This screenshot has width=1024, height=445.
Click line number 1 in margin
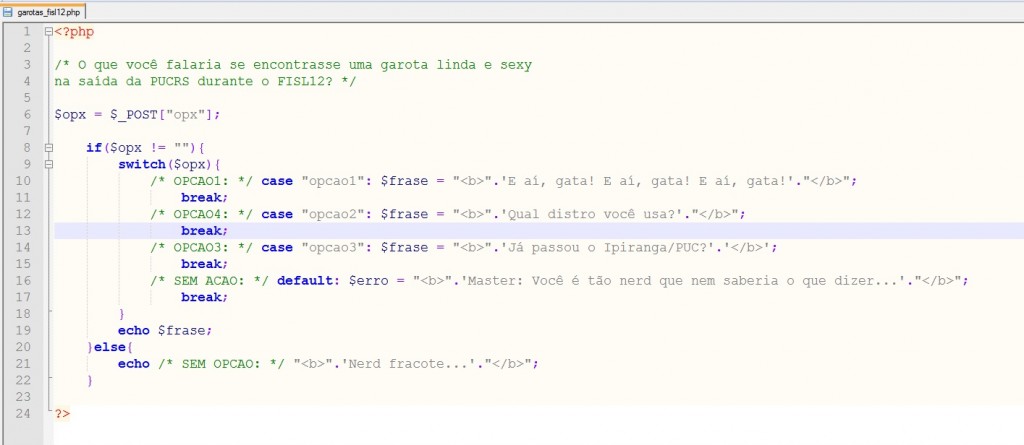(26, 31)
